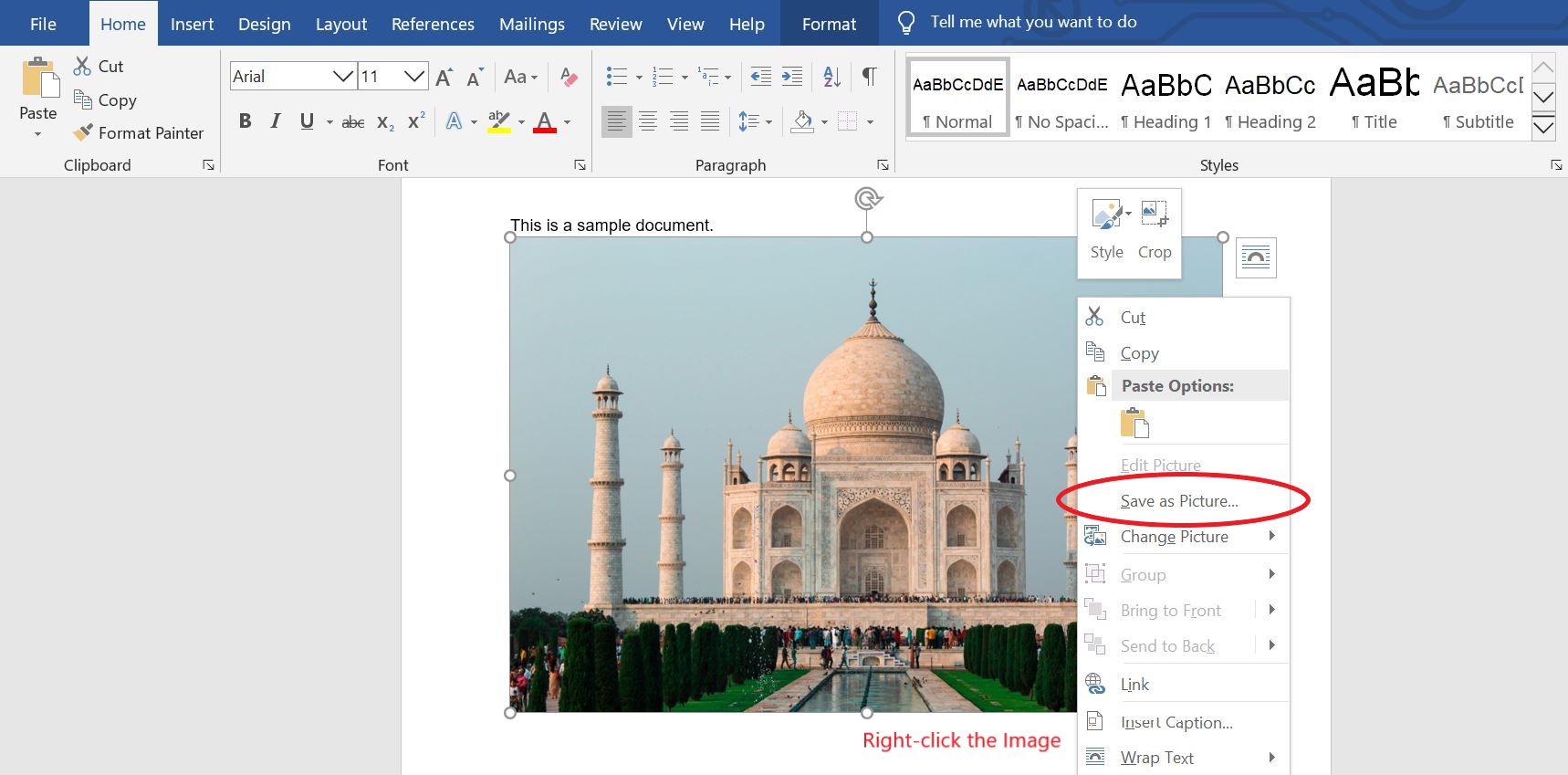The width and height of the screenshot is (1568, 775).
Task: Click the Sort icon in Paragraph group
Action: [x=831, y=77]
